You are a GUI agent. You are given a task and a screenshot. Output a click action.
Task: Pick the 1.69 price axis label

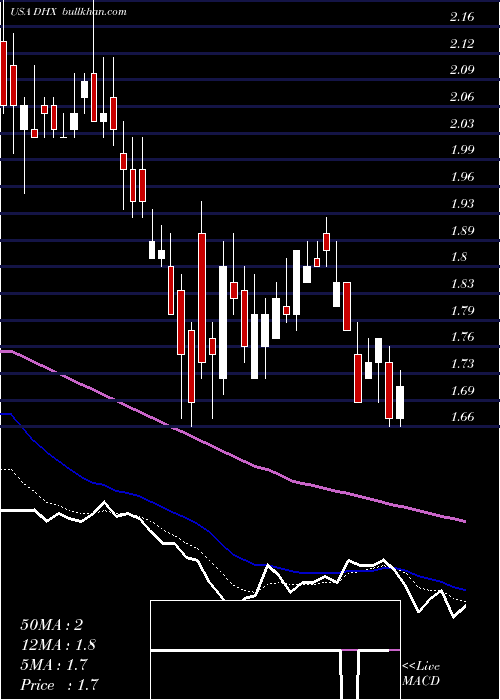(x=462, y=391)
